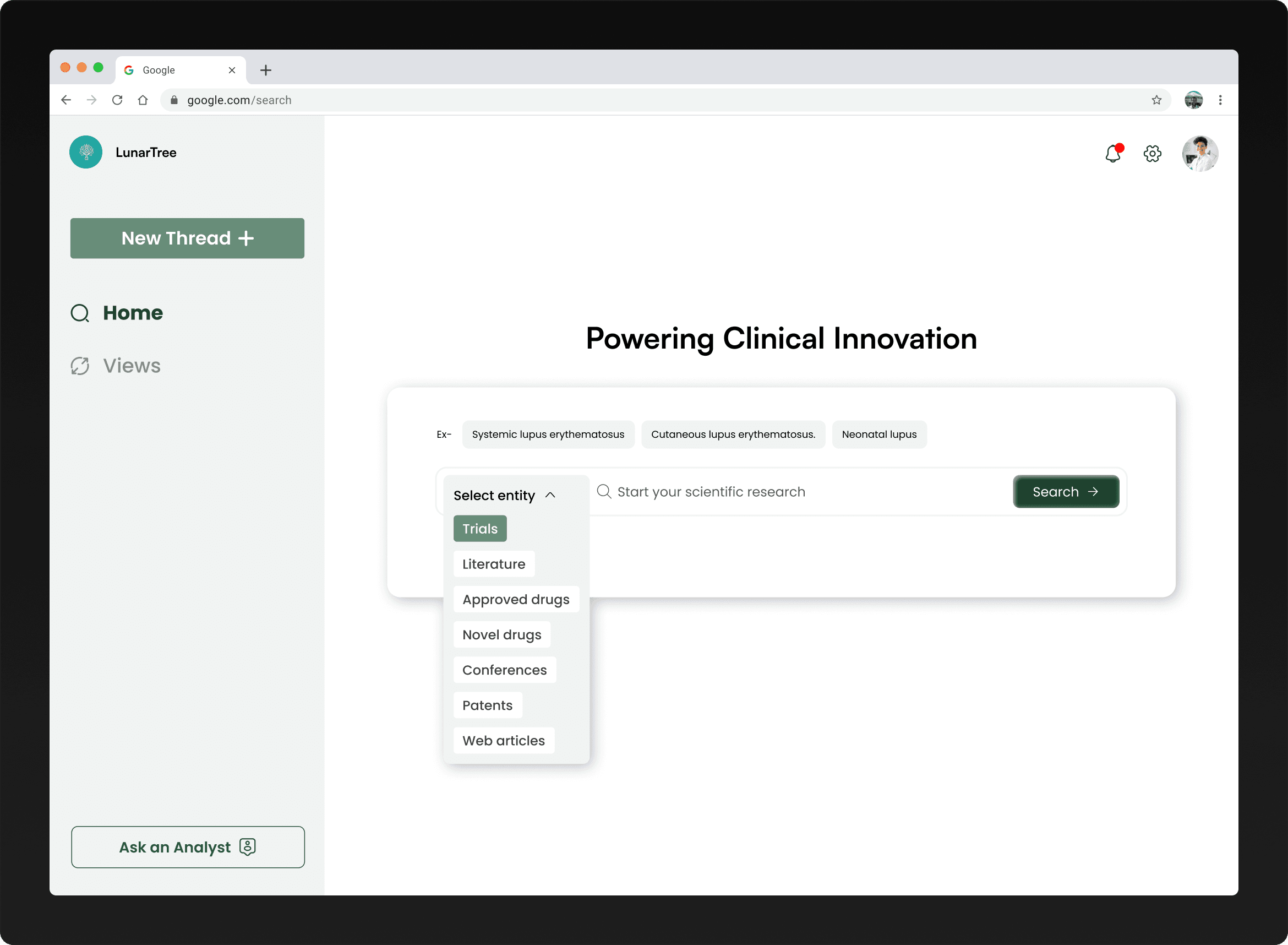1288x945 pixels.
Task: Click Ask an Analyst button
Action: [x=188, y=847]
